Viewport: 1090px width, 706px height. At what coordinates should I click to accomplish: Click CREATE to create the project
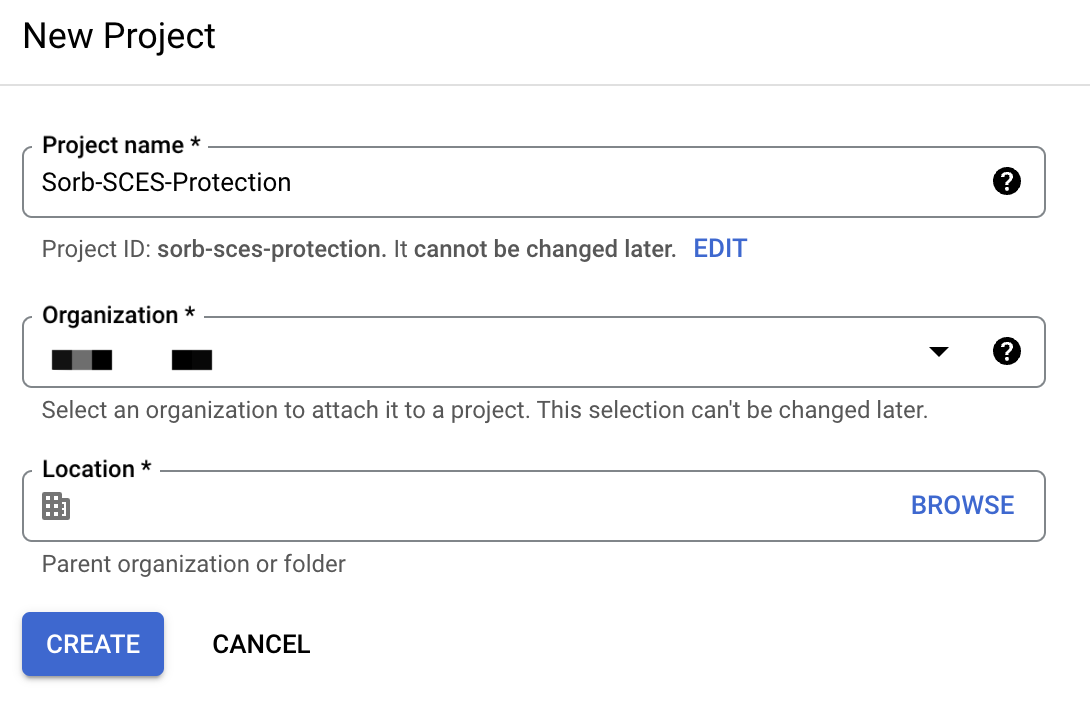[x=92, y=644]
